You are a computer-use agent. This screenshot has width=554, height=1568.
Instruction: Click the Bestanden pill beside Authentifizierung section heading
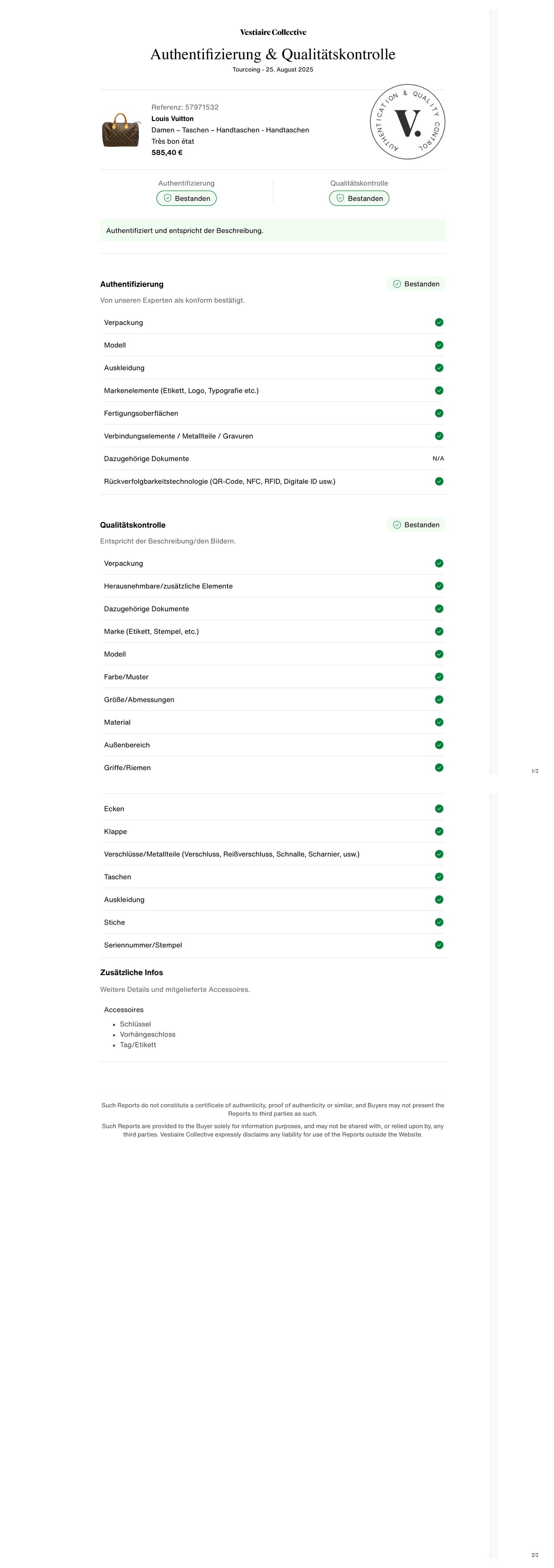coord(416,284)
